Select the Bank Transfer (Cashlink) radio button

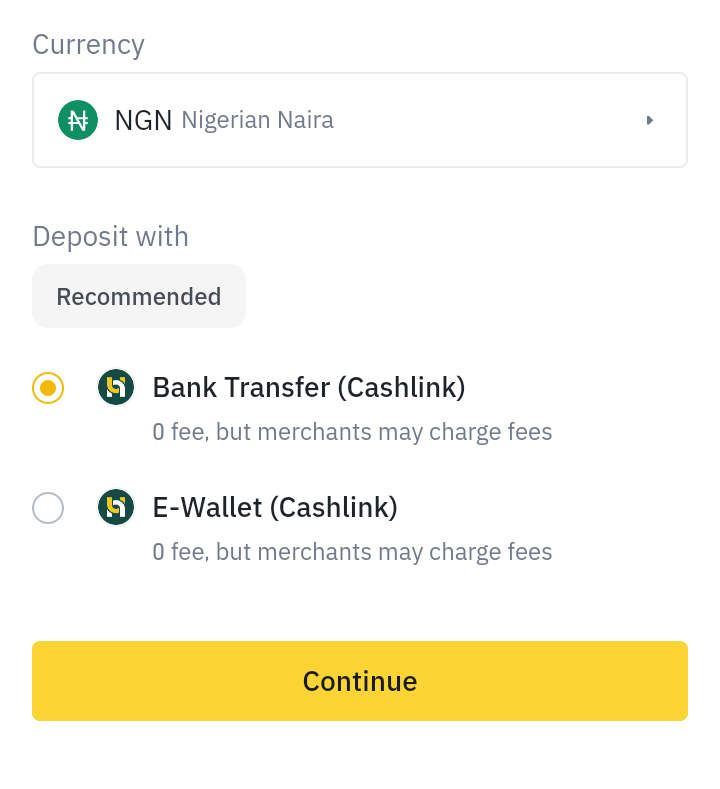click(48, 388)
